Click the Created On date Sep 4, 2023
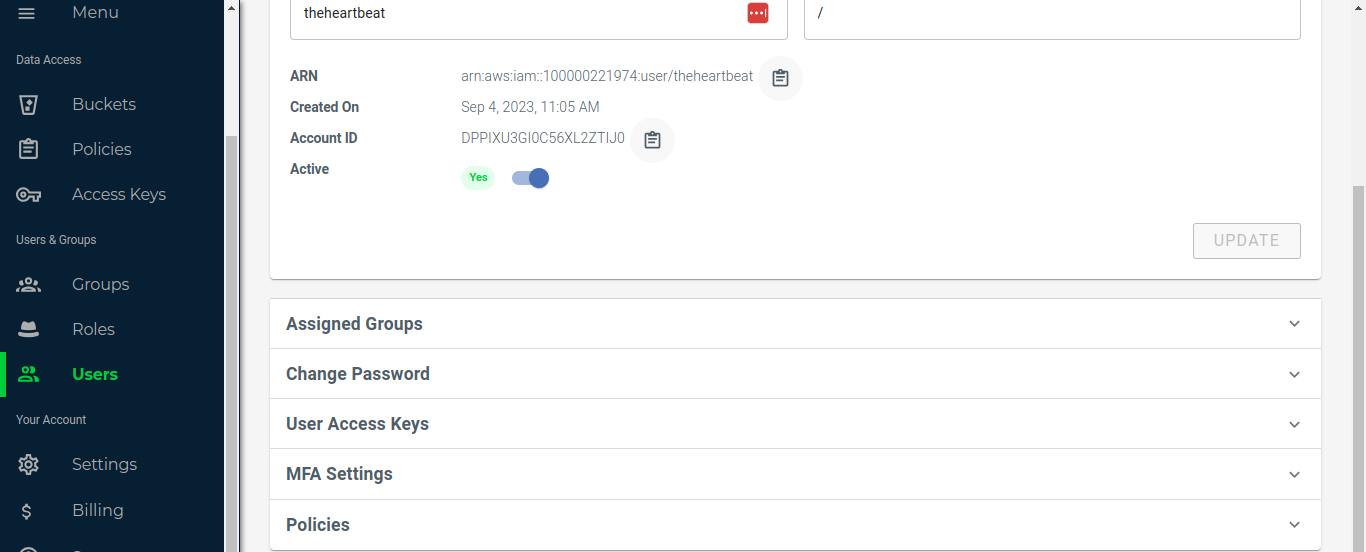The width and height of the screenshot is (1366, 552). pos(530,107)
